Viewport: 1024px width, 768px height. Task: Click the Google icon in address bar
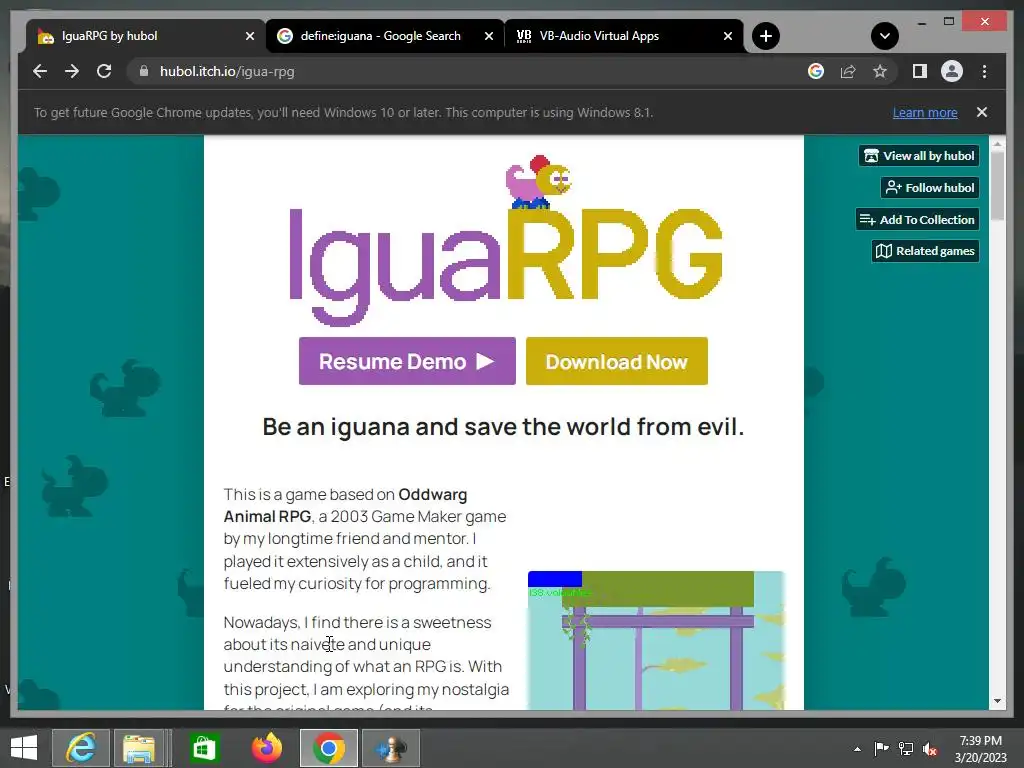pyautogui.click(x=816, y=71)
